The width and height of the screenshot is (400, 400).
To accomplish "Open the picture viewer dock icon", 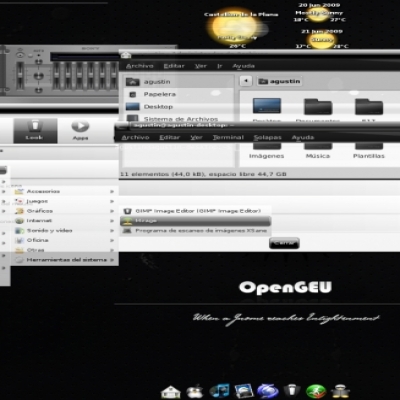I will tap(244, 391).
